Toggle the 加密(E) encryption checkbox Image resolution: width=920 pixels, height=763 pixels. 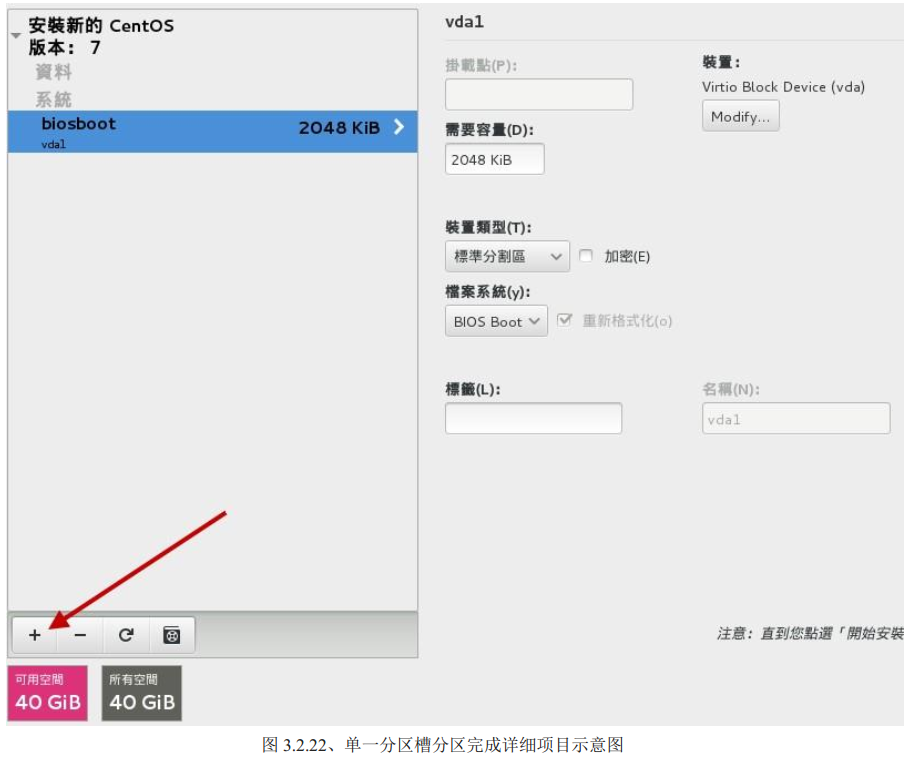(586, 255)
